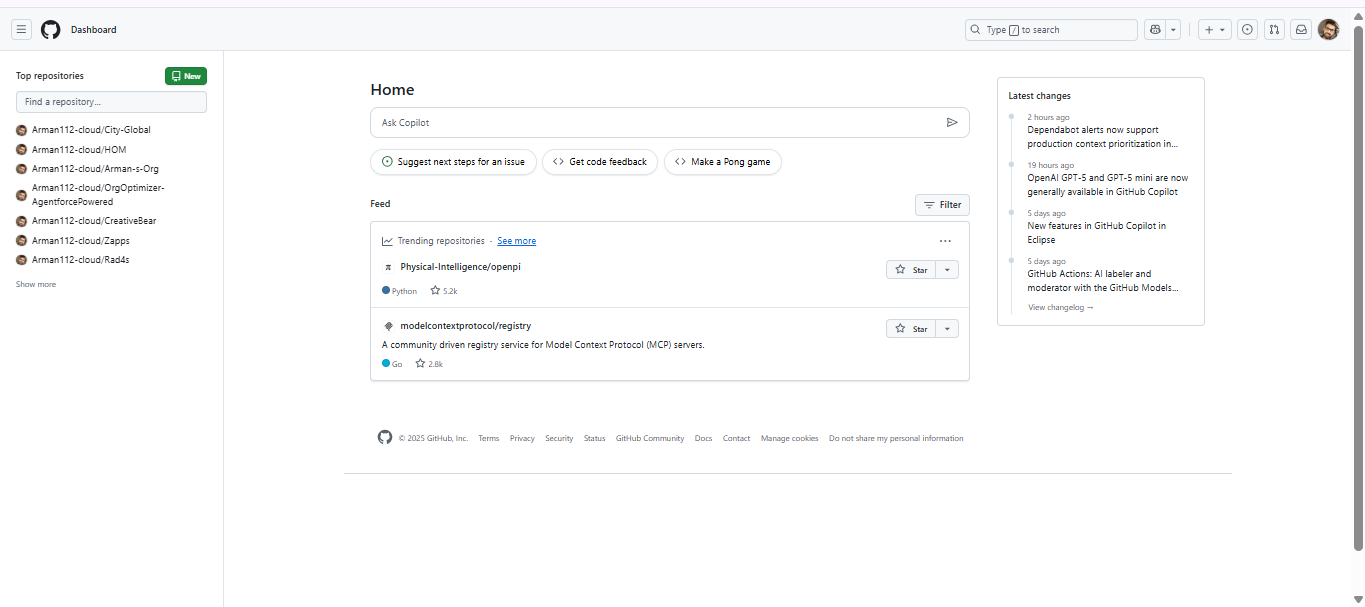
Task: Click the GitHub logo
Action: pos(50,29)
